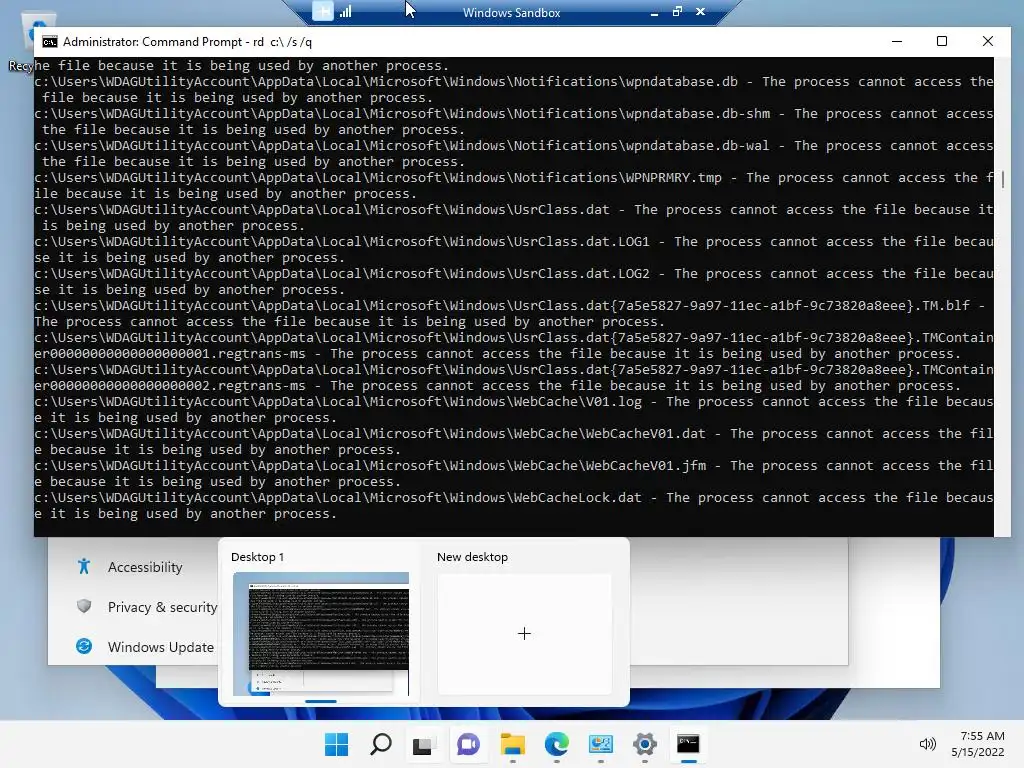This screenshot has height=768, width=1024.
Task: Click the Administrator: Command Prompt title text
Action: (x=187, y=42)
